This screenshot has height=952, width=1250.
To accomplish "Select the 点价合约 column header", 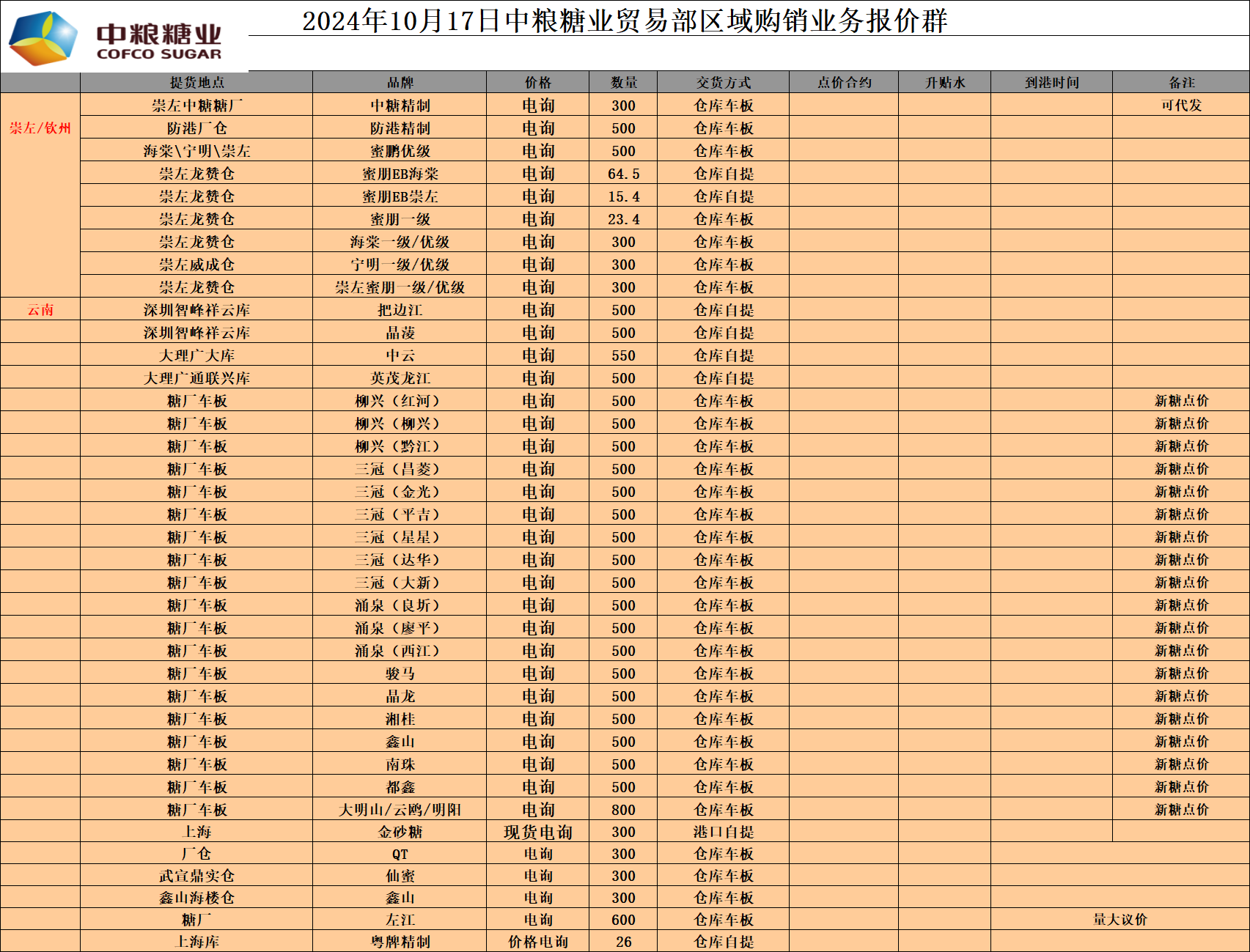I will coord(844,83).
